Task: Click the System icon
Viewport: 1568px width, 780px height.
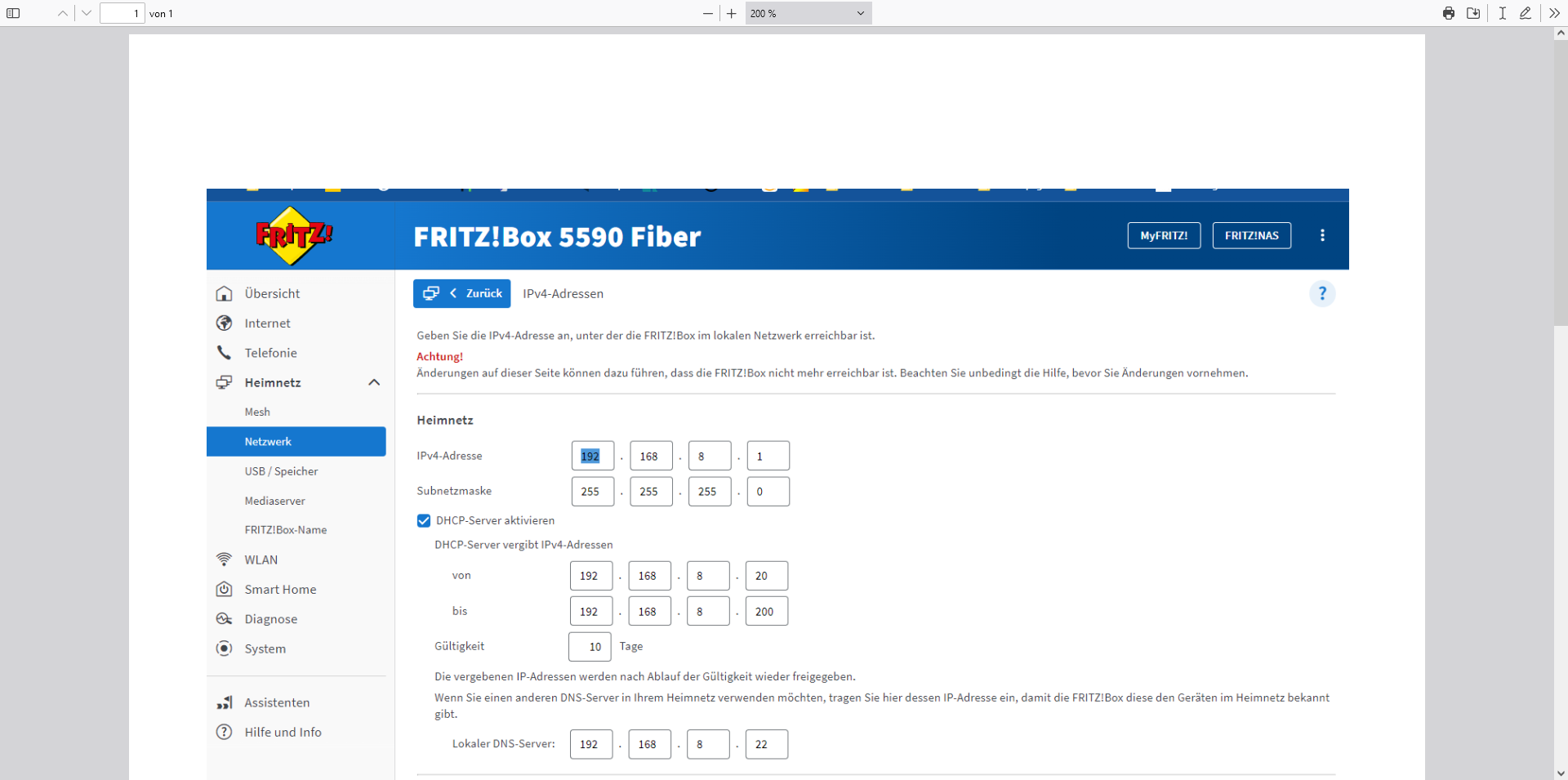Action: click(224, 649)
